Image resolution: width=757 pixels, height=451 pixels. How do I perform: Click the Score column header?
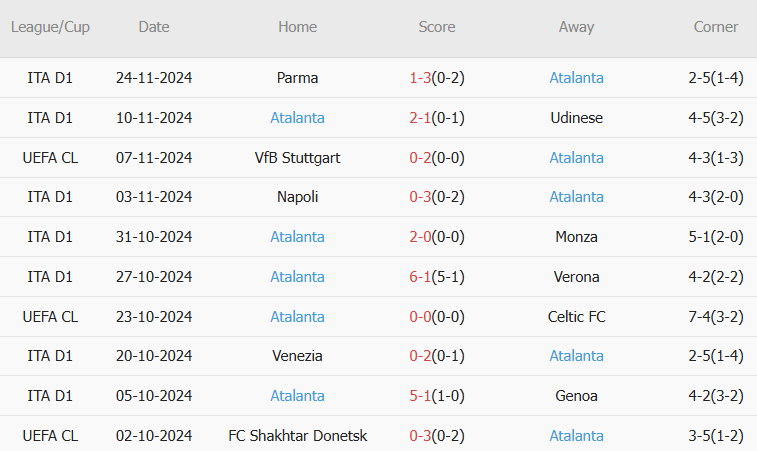[x=436, y=27]
